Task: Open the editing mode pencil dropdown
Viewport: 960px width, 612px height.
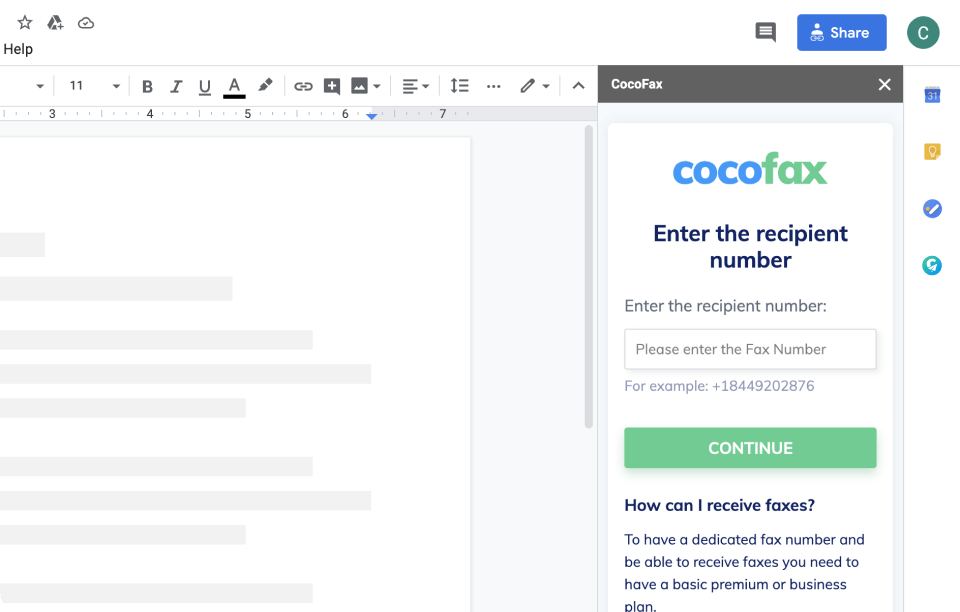Action: (x=534, y=86)
